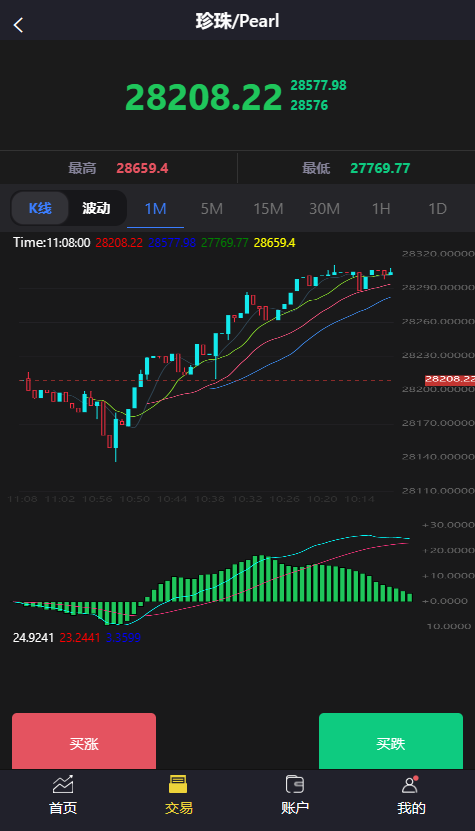475x831 pixels.
Task: Select the 1D timeframe tab
Action: (x=437, y=209)
